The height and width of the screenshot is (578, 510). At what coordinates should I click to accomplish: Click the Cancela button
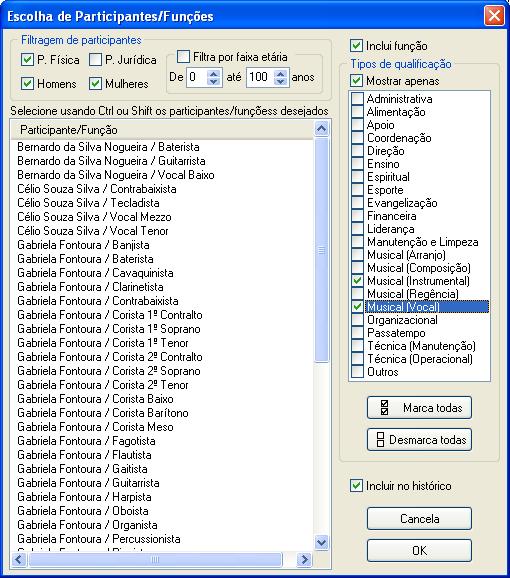[419, 519]
